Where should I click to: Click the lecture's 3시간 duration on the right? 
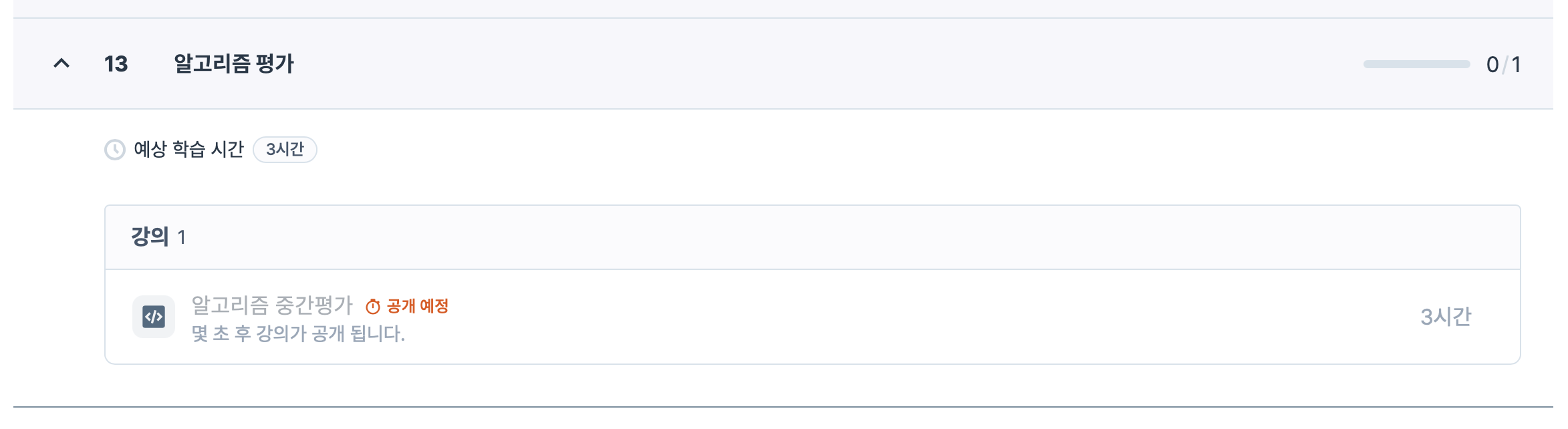pyautogui.click(x=1446, y=317)
